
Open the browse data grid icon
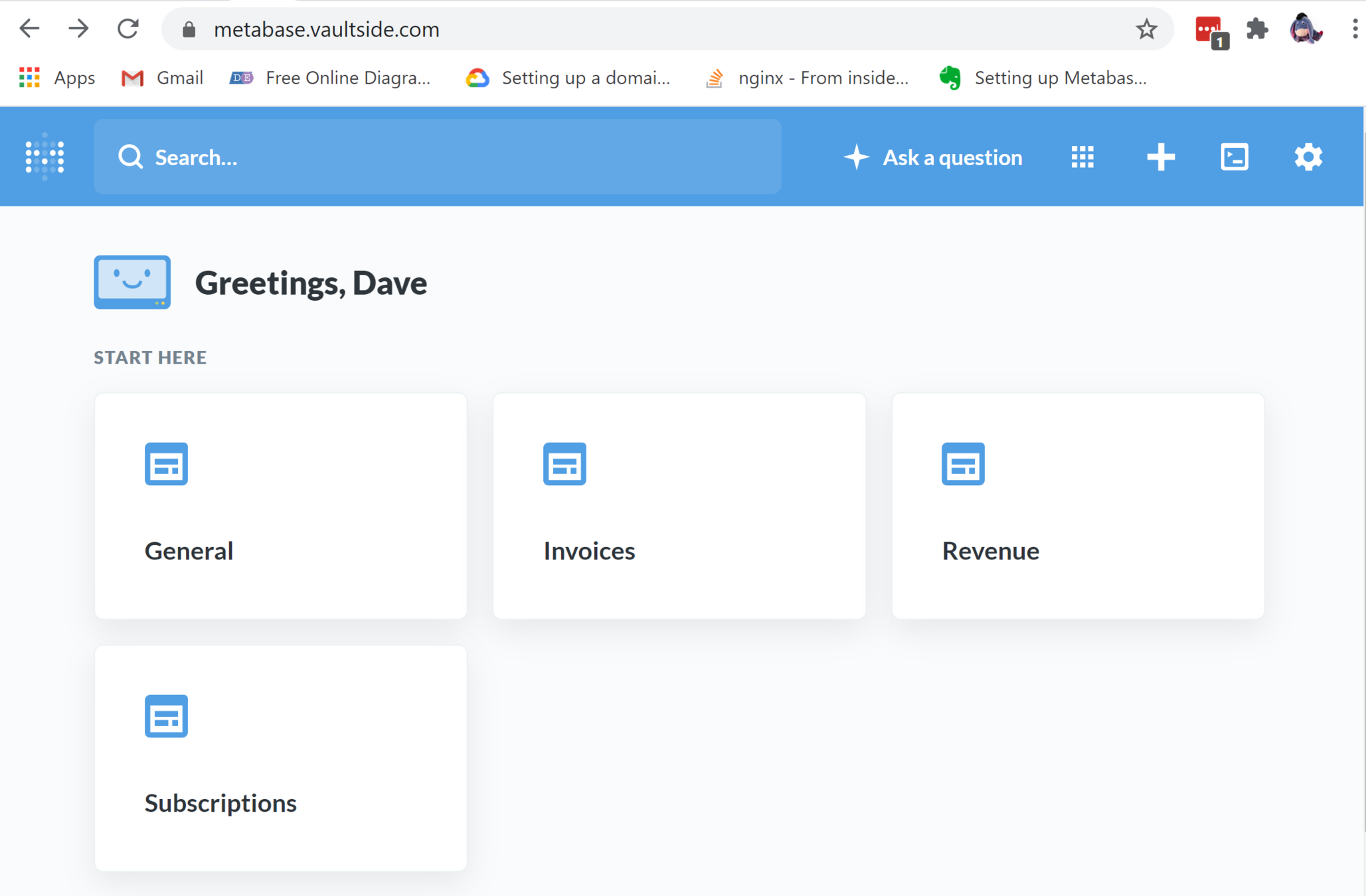1082,157
